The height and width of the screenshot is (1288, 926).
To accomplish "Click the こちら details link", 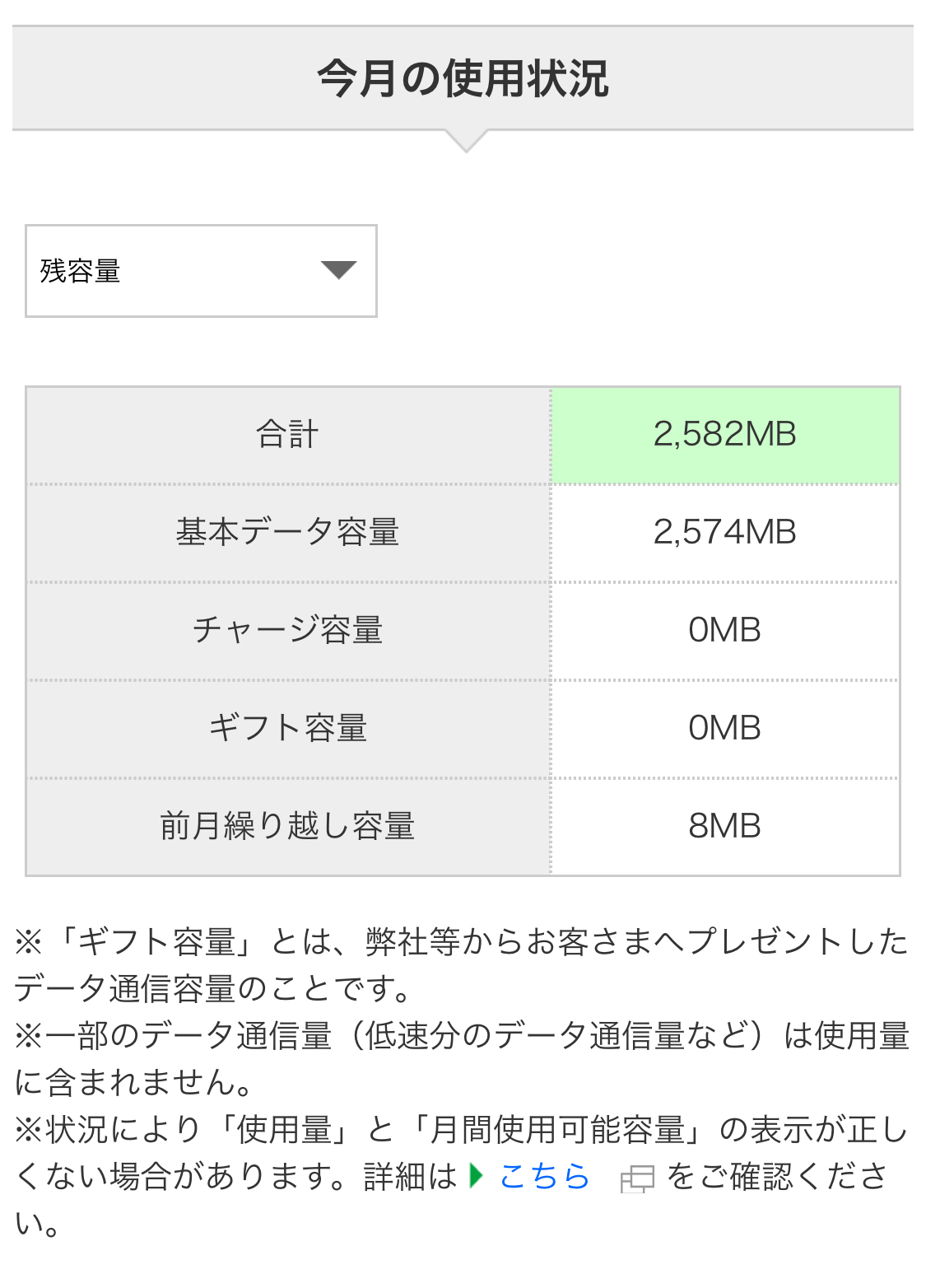I will coord(544,1177).
